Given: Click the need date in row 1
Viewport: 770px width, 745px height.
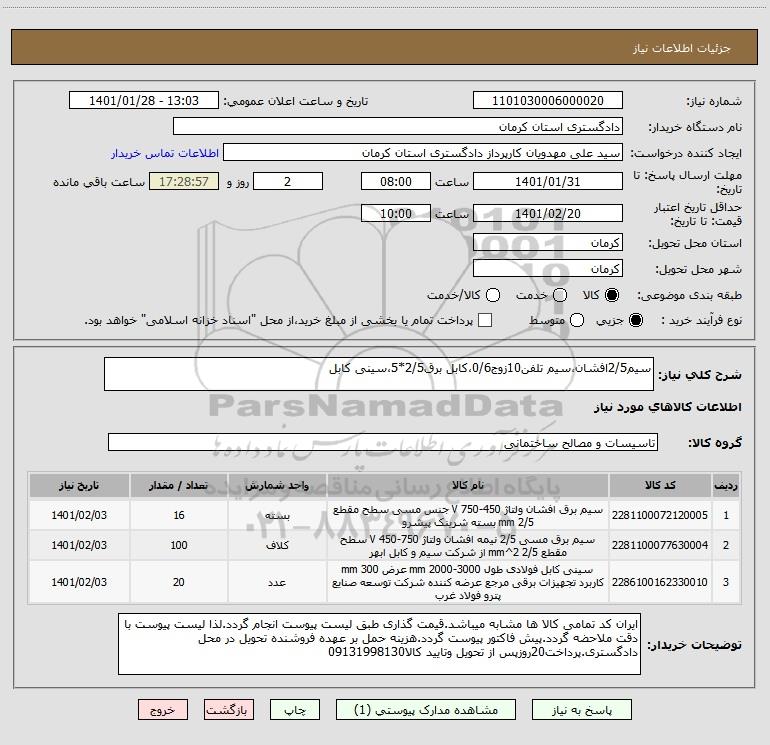Looking at the screenshot, I should [x=79, y=515].
